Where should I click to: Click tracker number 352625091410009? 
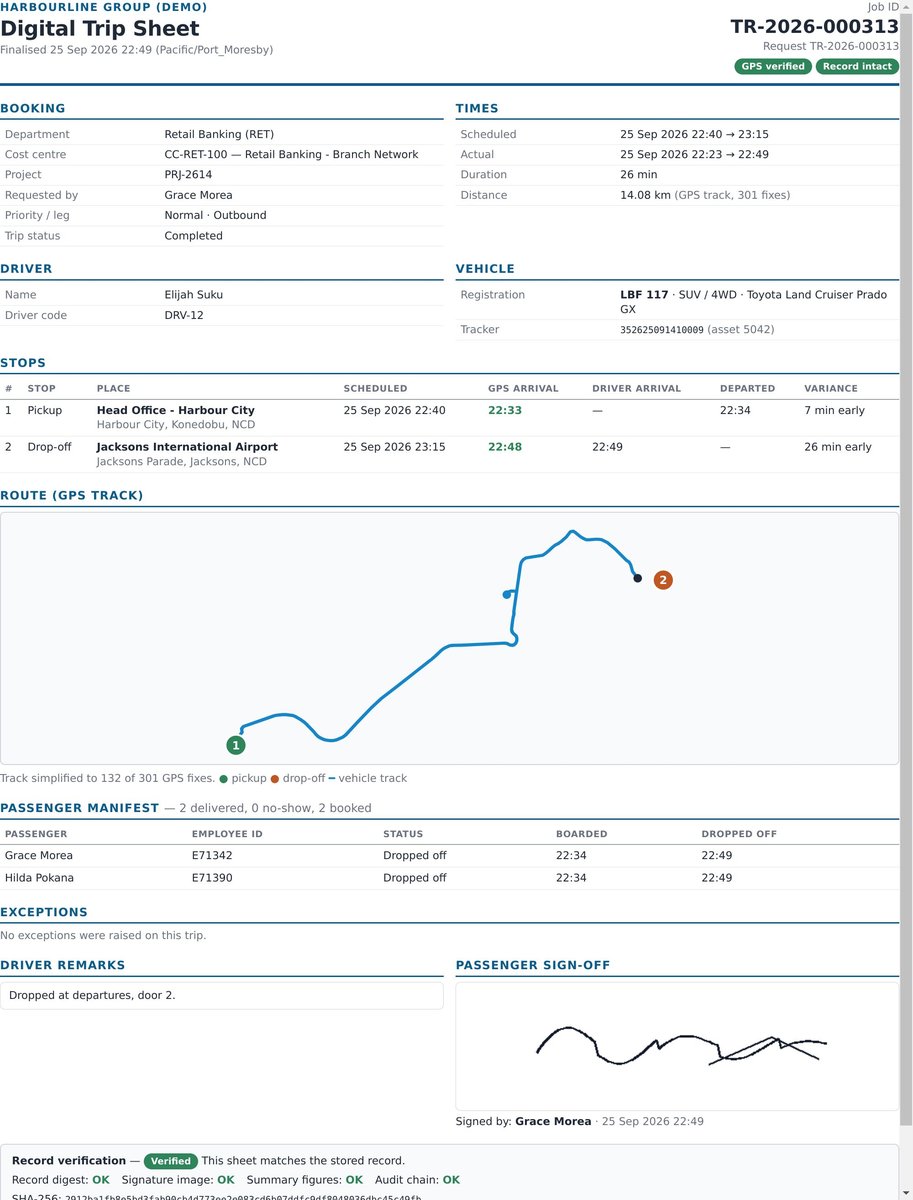[662, 330]
